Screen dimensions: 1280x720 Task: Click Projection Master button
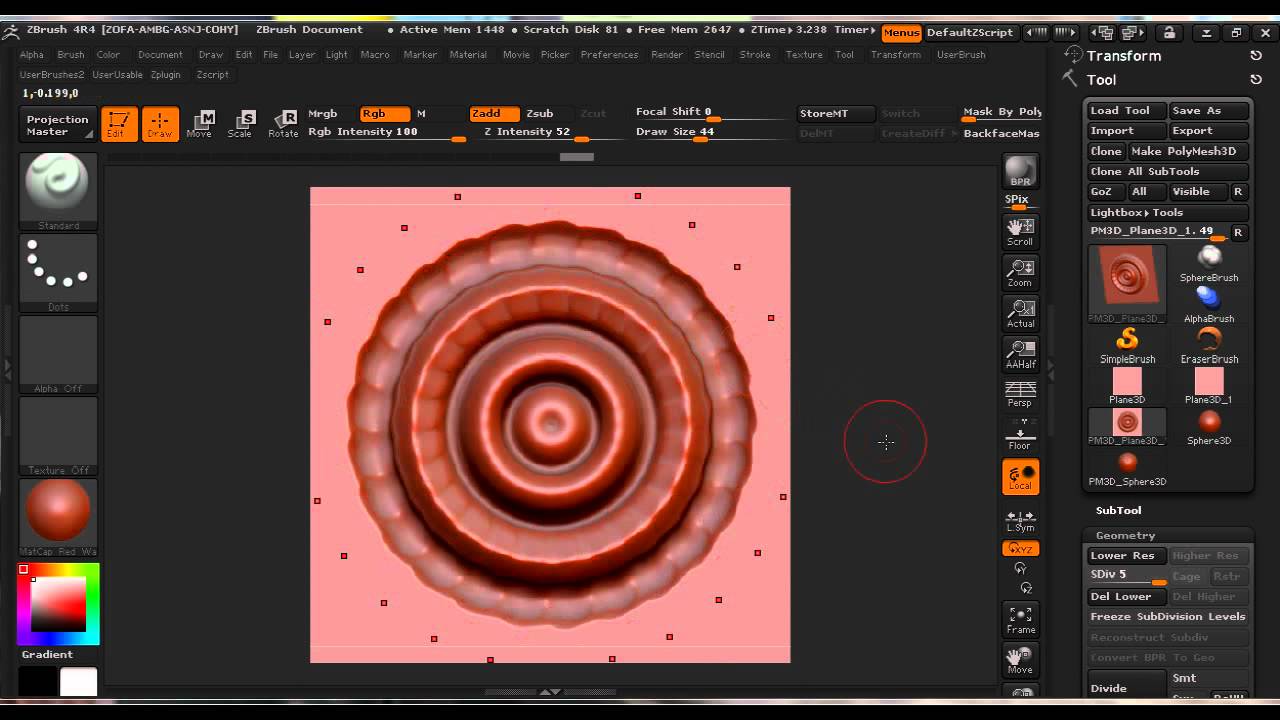pos(57,125)
